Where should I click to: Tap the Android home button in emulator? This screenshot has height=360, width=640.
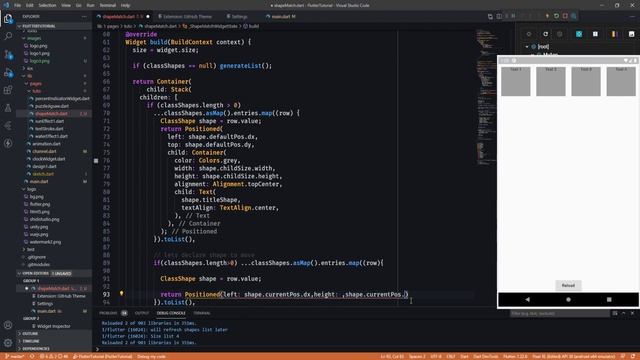pyautogui.click(x=568, y=300)
